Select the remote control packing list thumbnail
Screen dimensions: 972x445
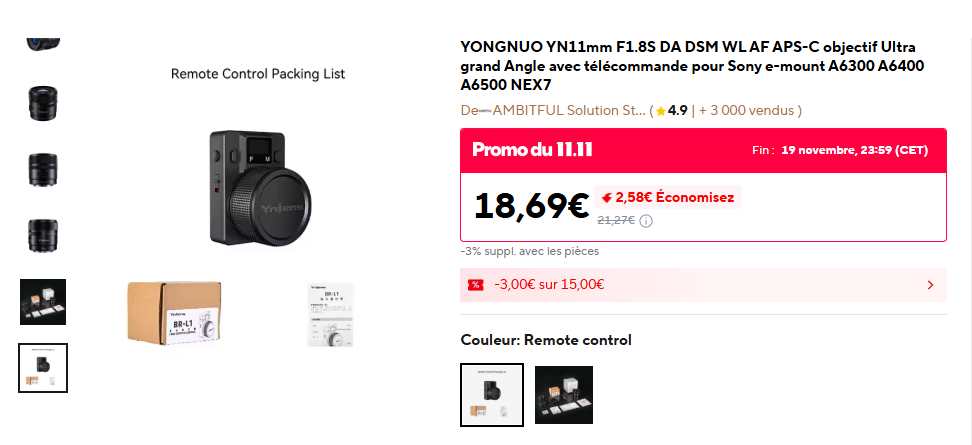point(43,367)
